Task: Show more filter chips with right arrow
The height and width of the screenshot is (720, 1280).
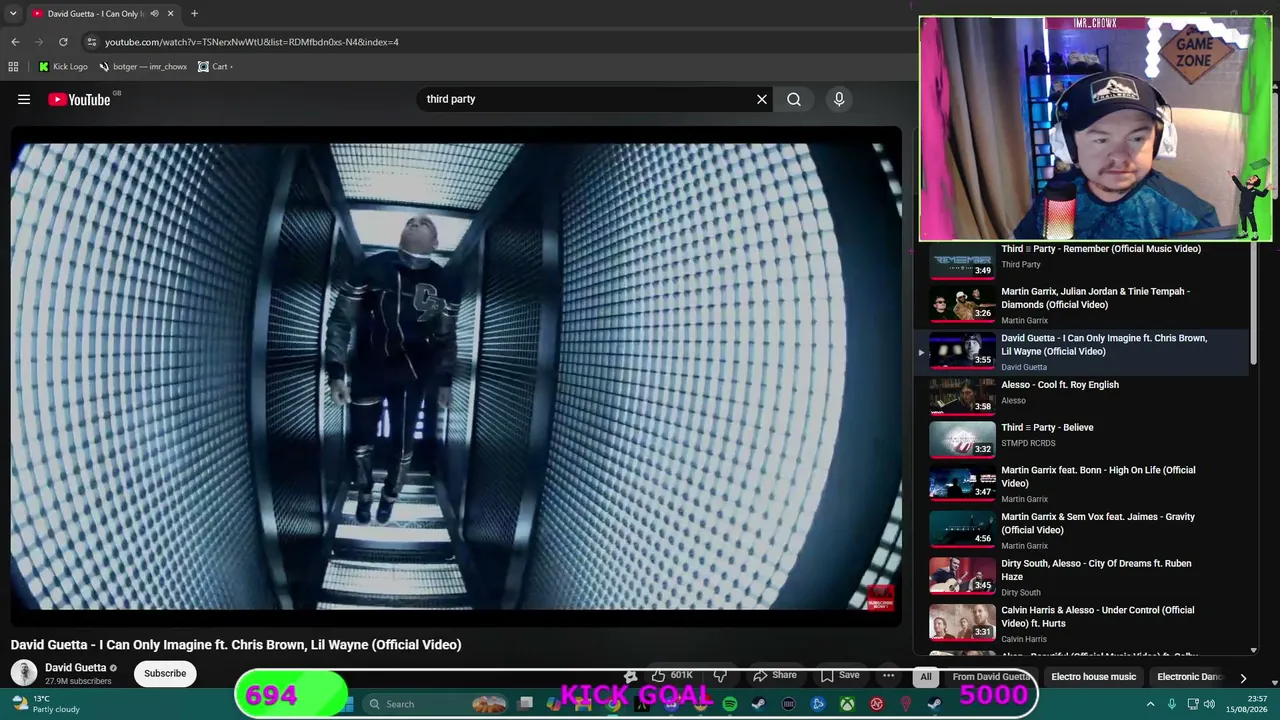Action: click(1243, 677)
